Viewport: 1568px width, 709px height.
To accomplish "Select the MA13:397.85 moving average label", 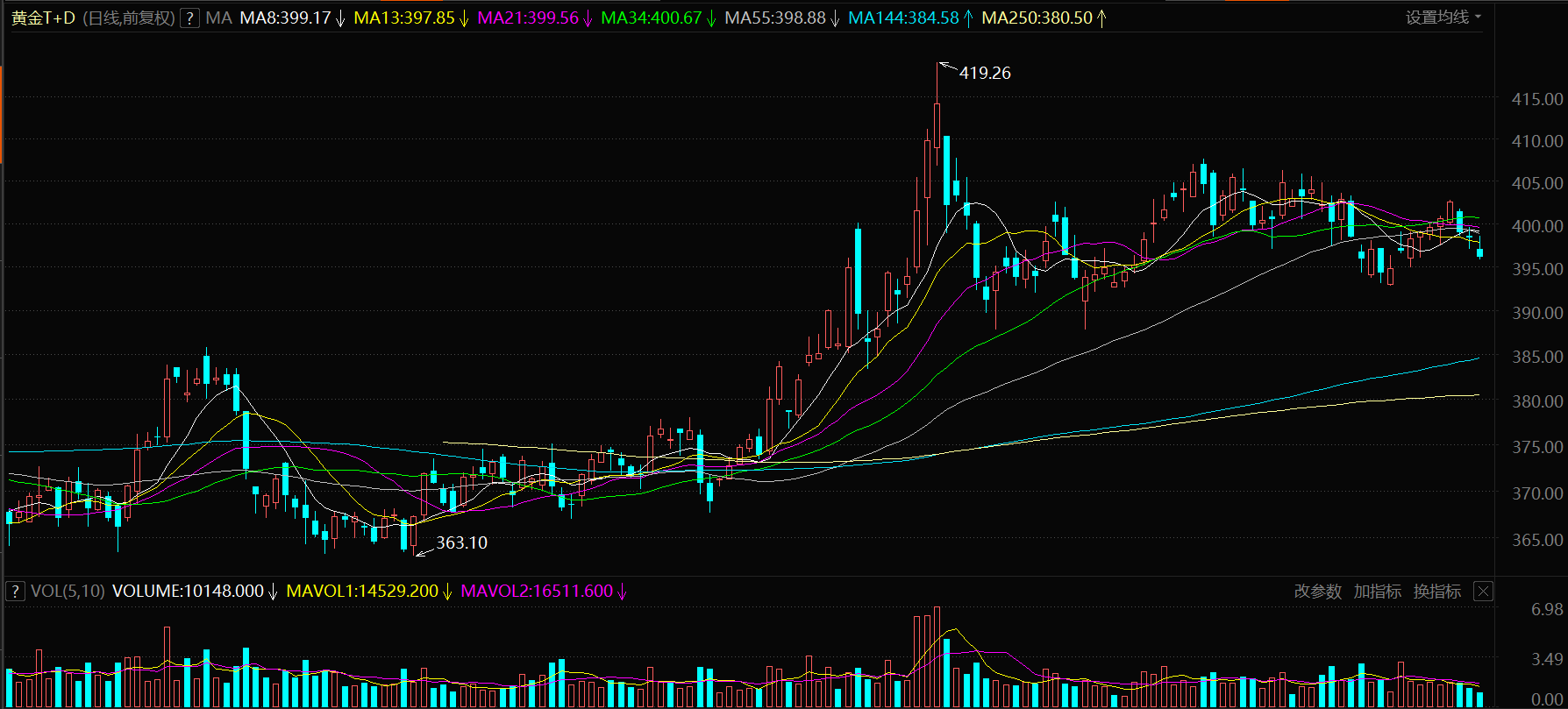I will (x=404, y=18).
